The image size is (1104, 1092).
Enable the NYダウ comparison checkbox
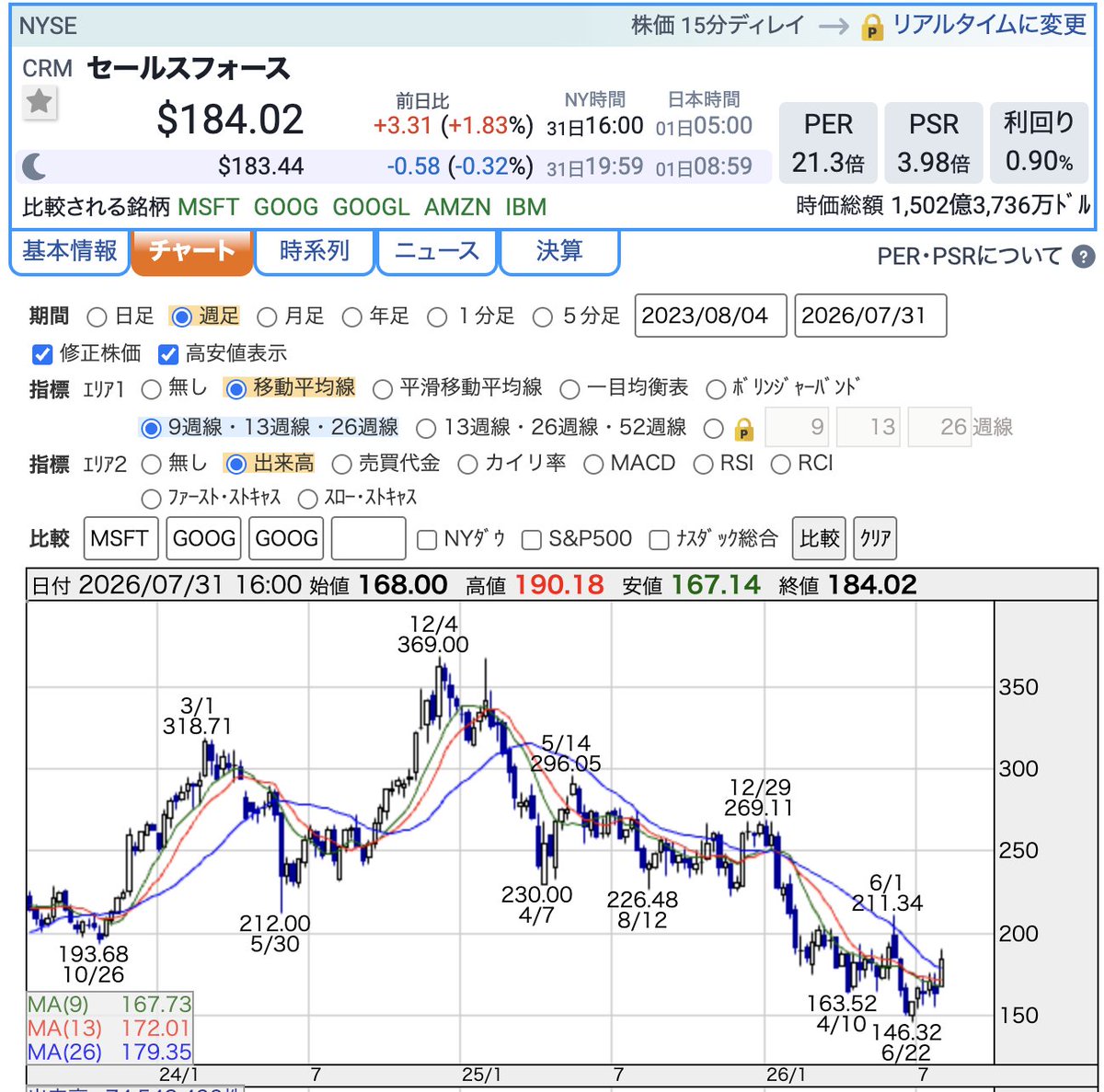tap(426, 540)
